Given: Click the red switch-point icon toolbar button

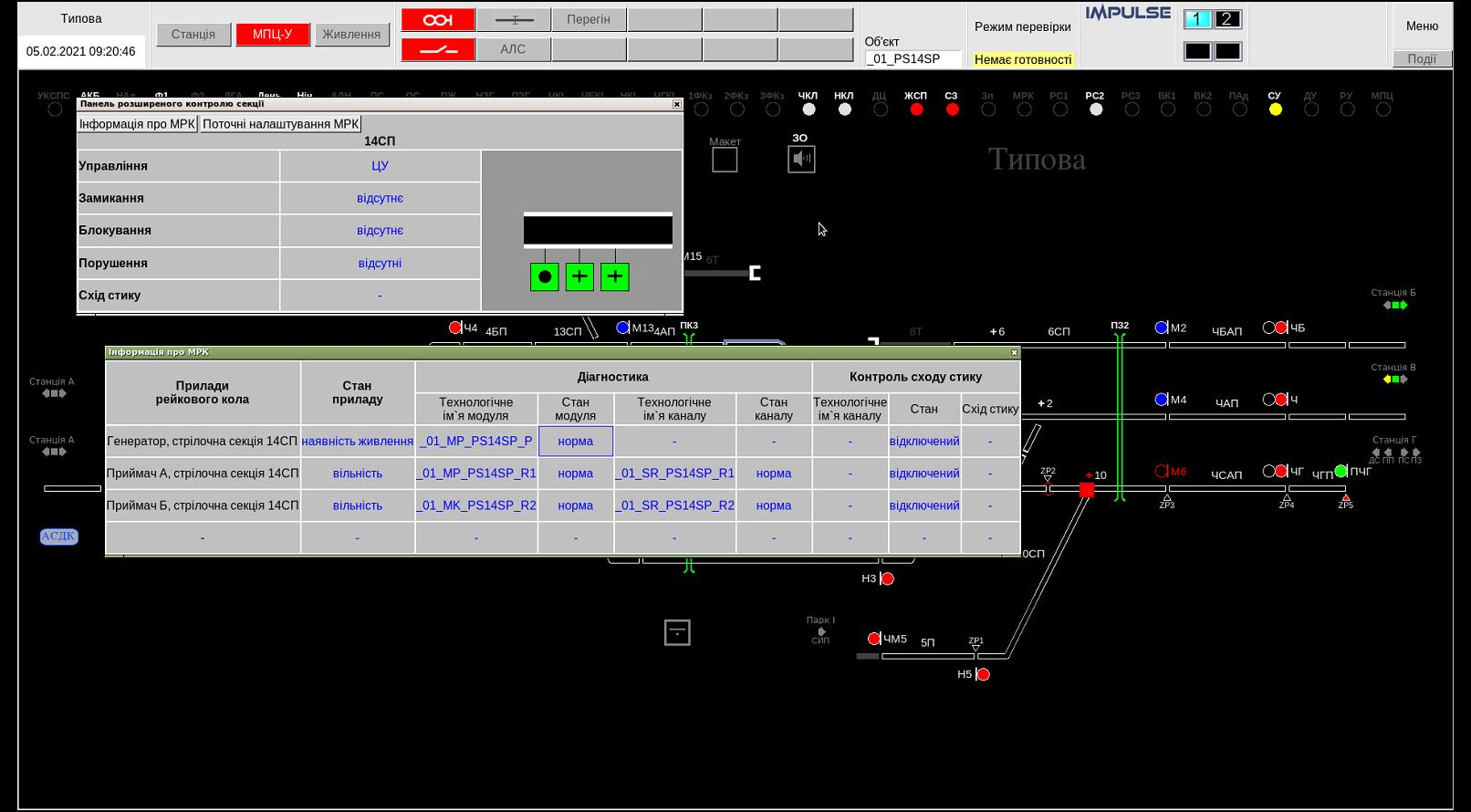Looking at the screenshot, I should coord(438,49).
